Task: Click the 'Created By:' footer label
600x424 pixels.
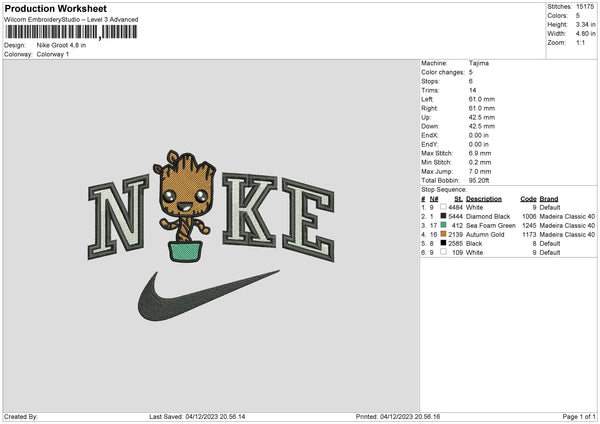Action: [21, 416]
